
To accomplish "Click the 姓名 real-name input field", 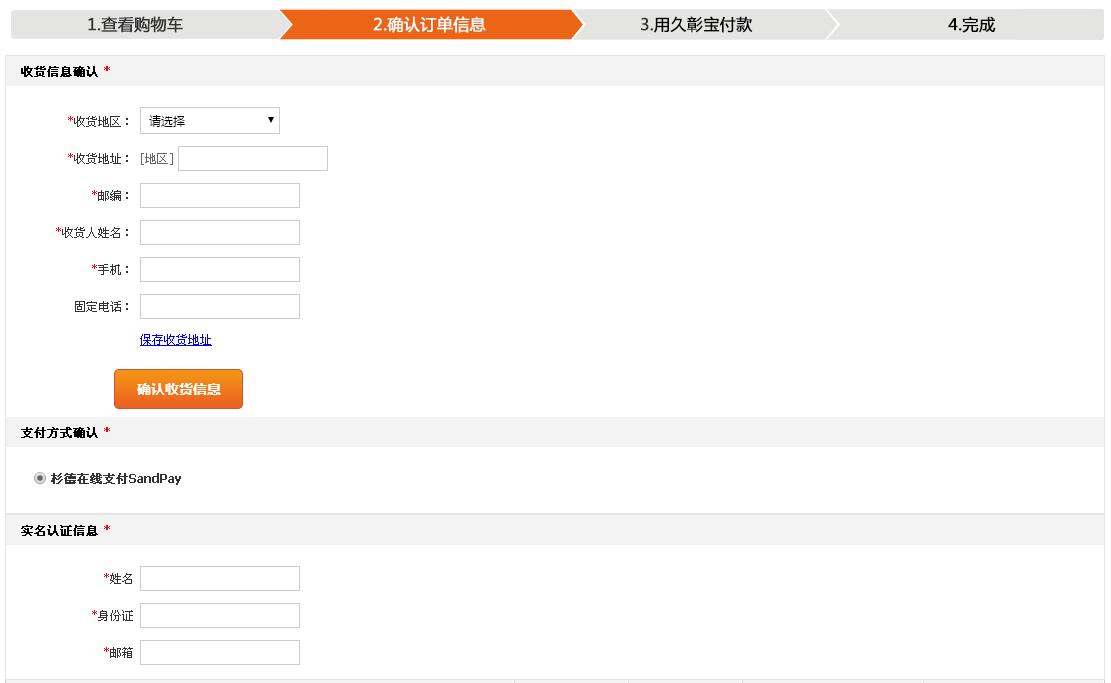I will 220,578.
